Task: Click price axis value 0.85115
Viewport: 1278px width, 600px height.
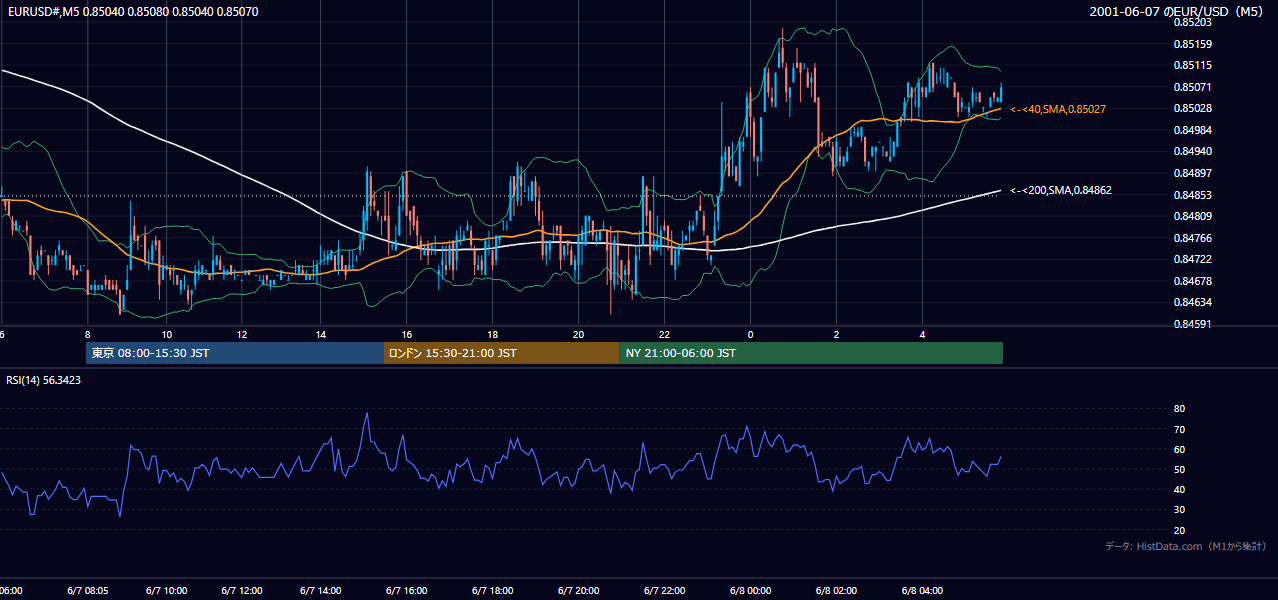Action: pyautogui.click(x=1193, y=65)
